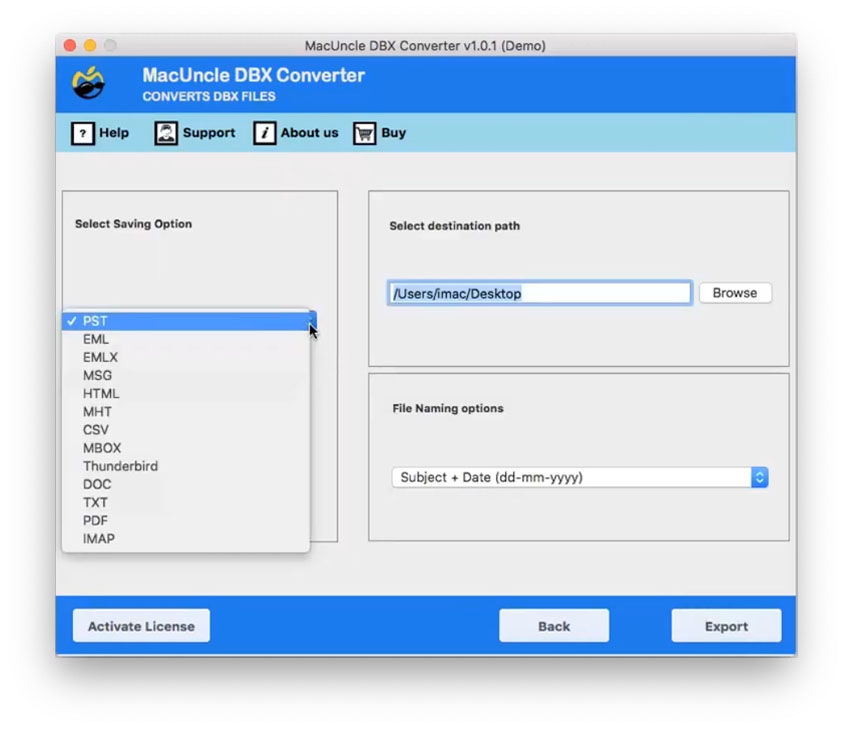The height and width of the screenshot is (729, 846).
Task: Choose Thunderbird from the format list
Action: pos(120,466)
